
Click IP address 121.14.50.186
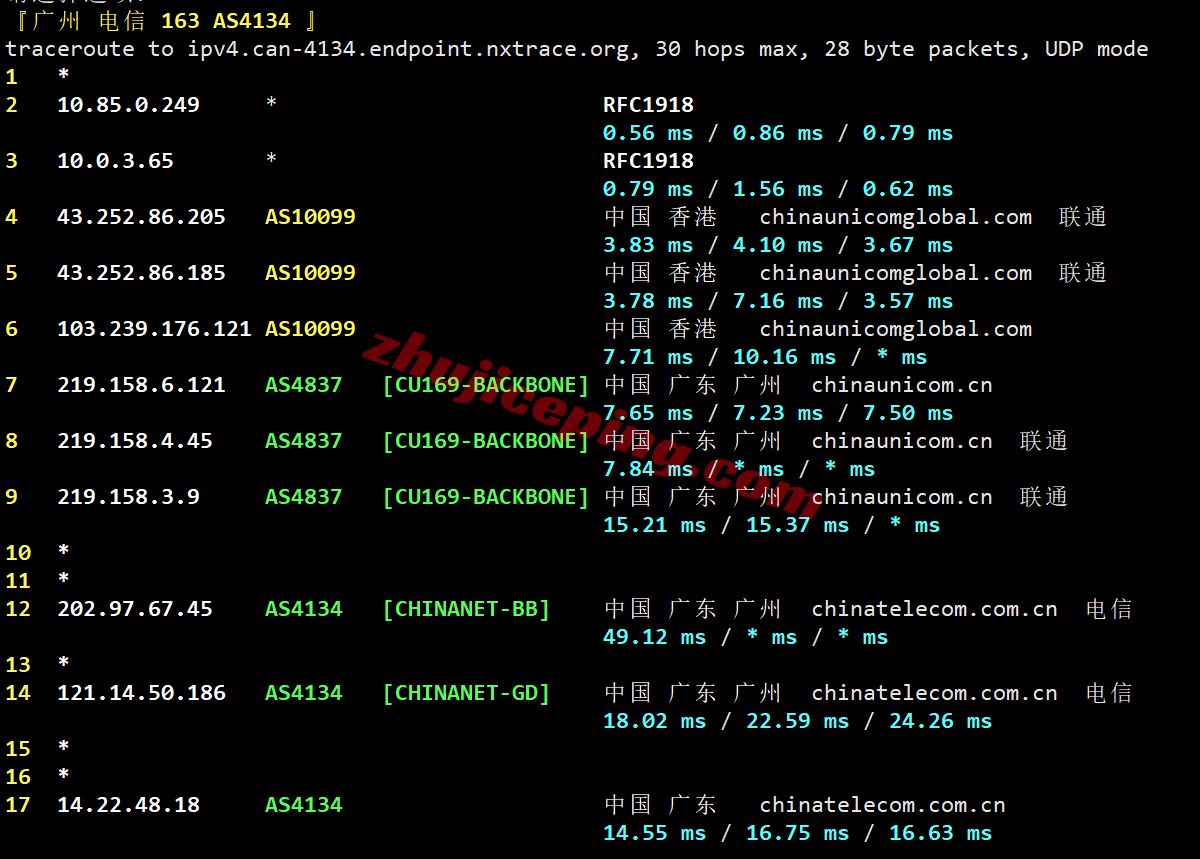[141, 693]
